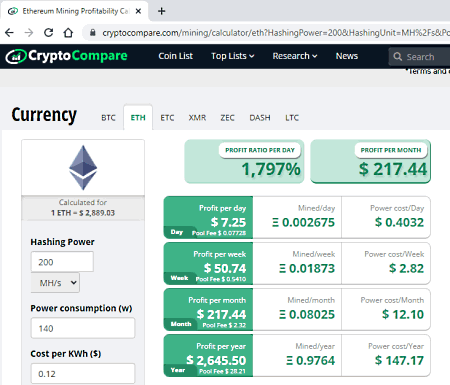Click the Profit Per Month card

(x=371, y=162)
